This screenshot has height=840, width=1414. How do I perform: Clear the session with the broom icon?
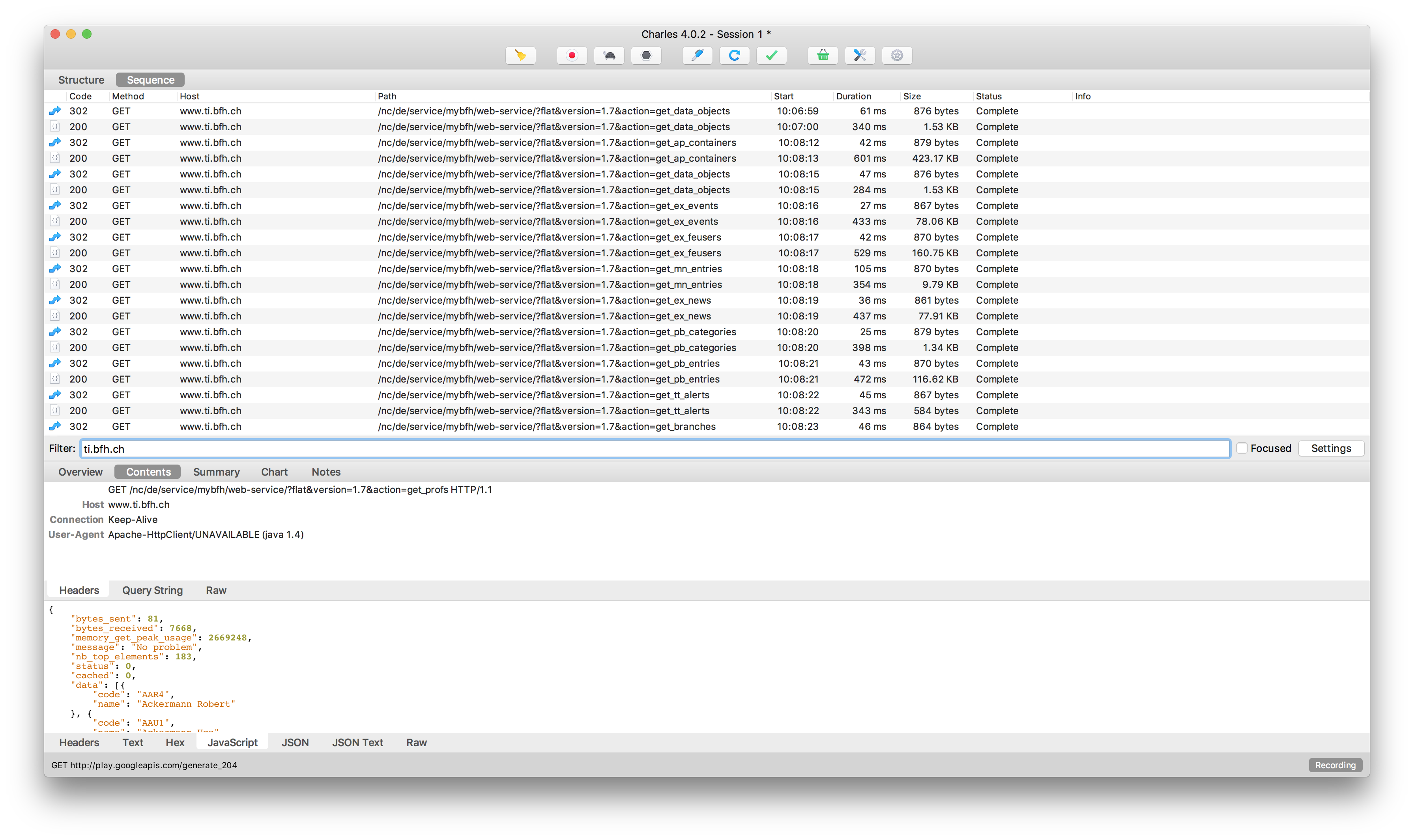[x=520, y=56]
